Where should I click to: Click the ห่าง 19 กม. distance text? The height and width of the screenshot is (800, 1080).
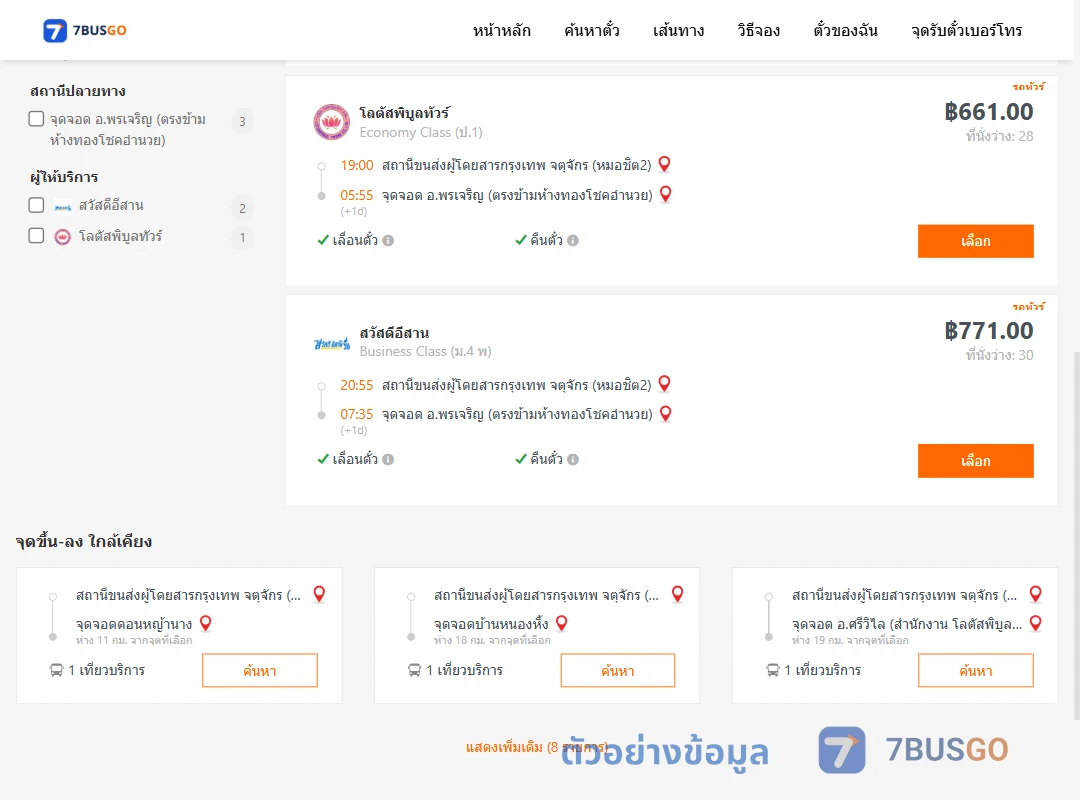850,641
